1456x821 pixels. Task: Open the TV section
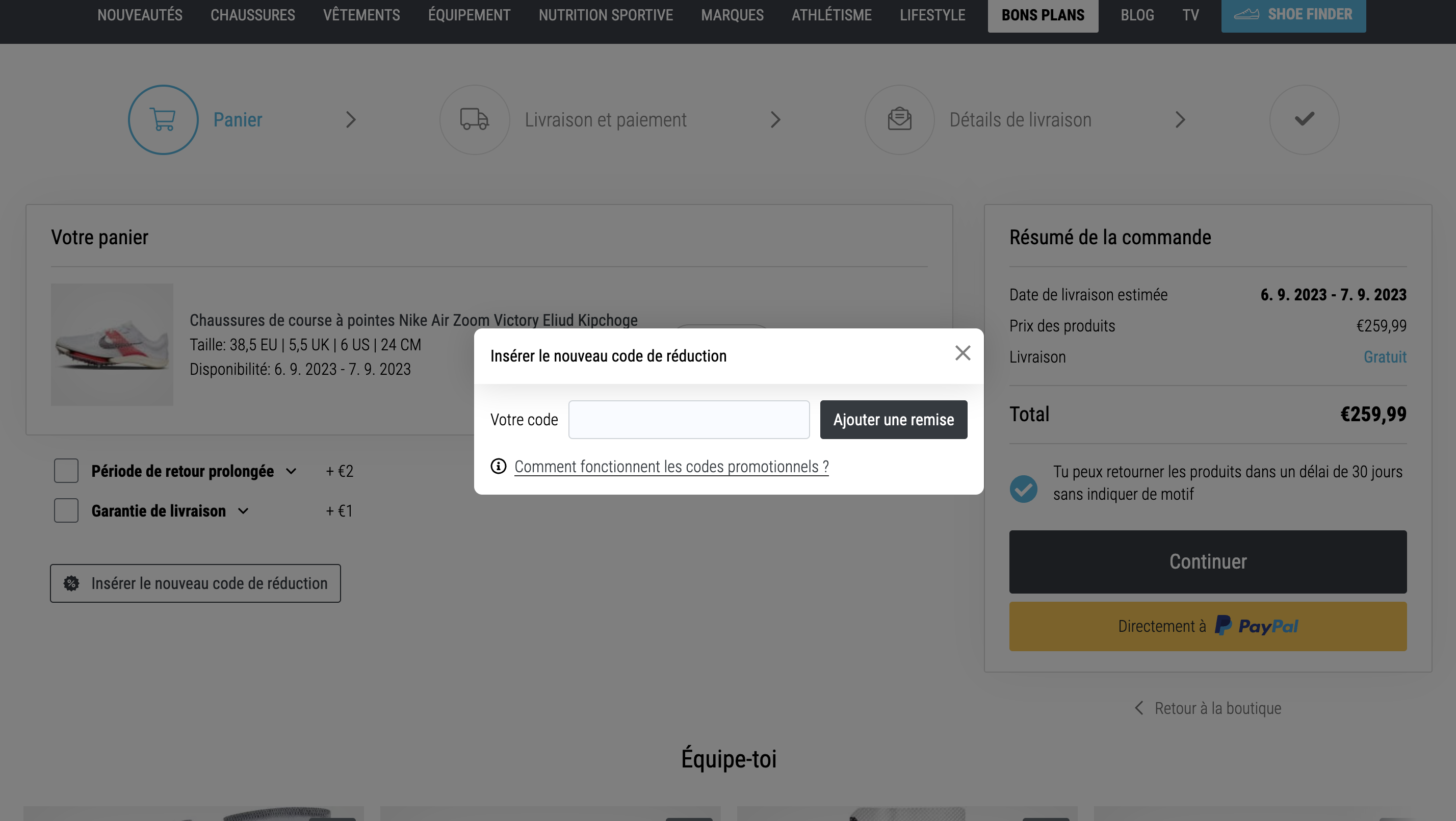[1190, 15]
